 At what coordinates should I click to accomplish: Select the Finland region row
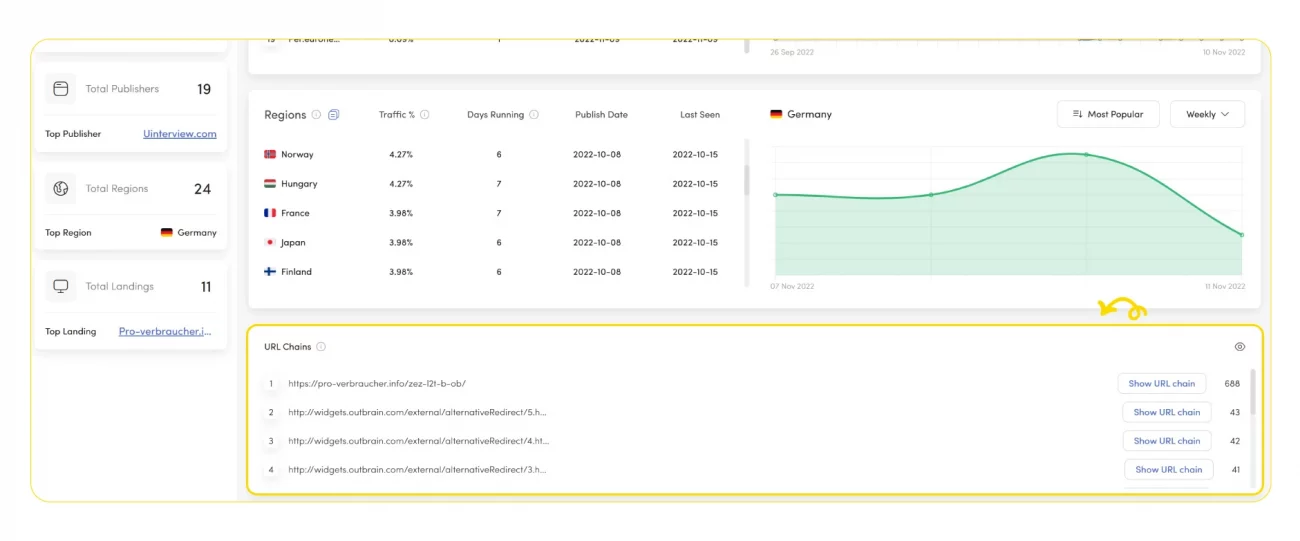click(497, 272)
